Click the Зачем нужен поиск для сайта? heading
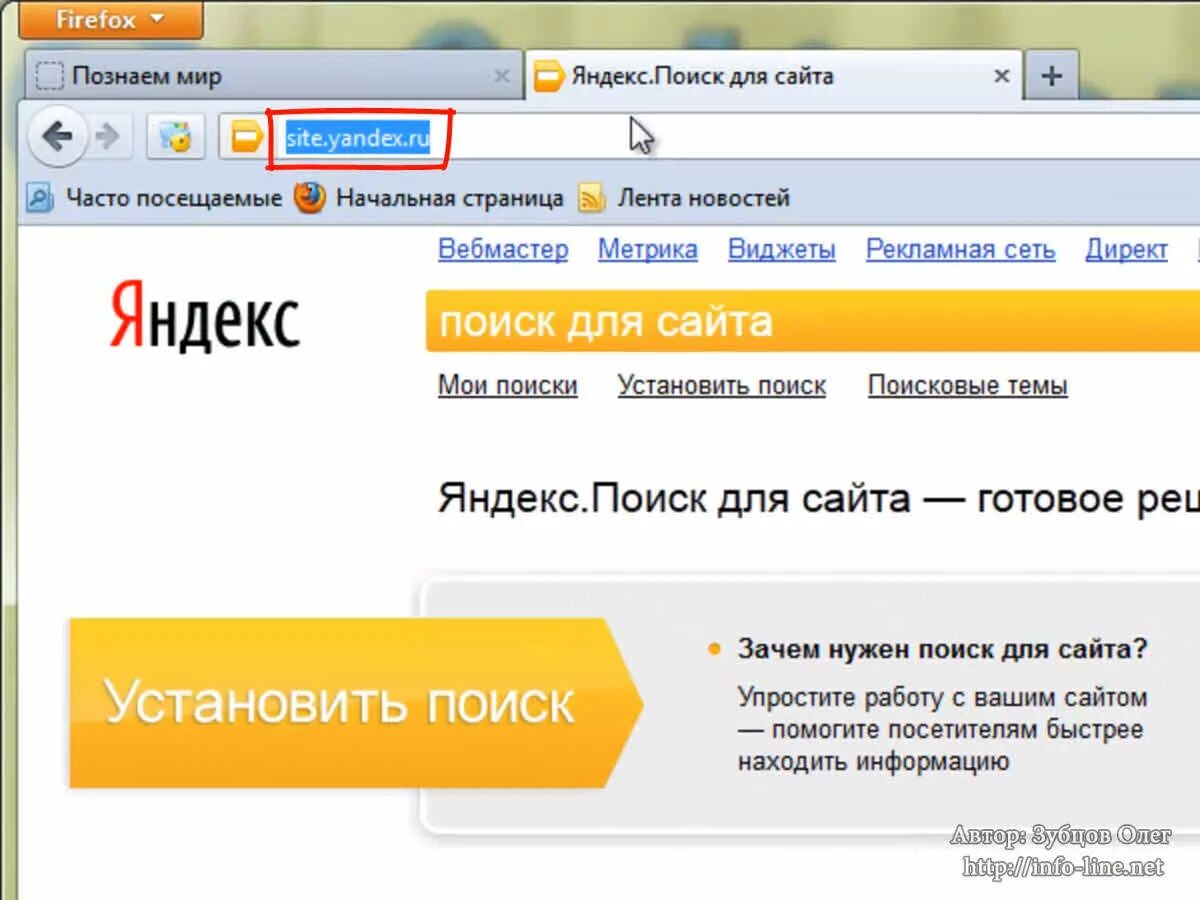 click(943, 649)
